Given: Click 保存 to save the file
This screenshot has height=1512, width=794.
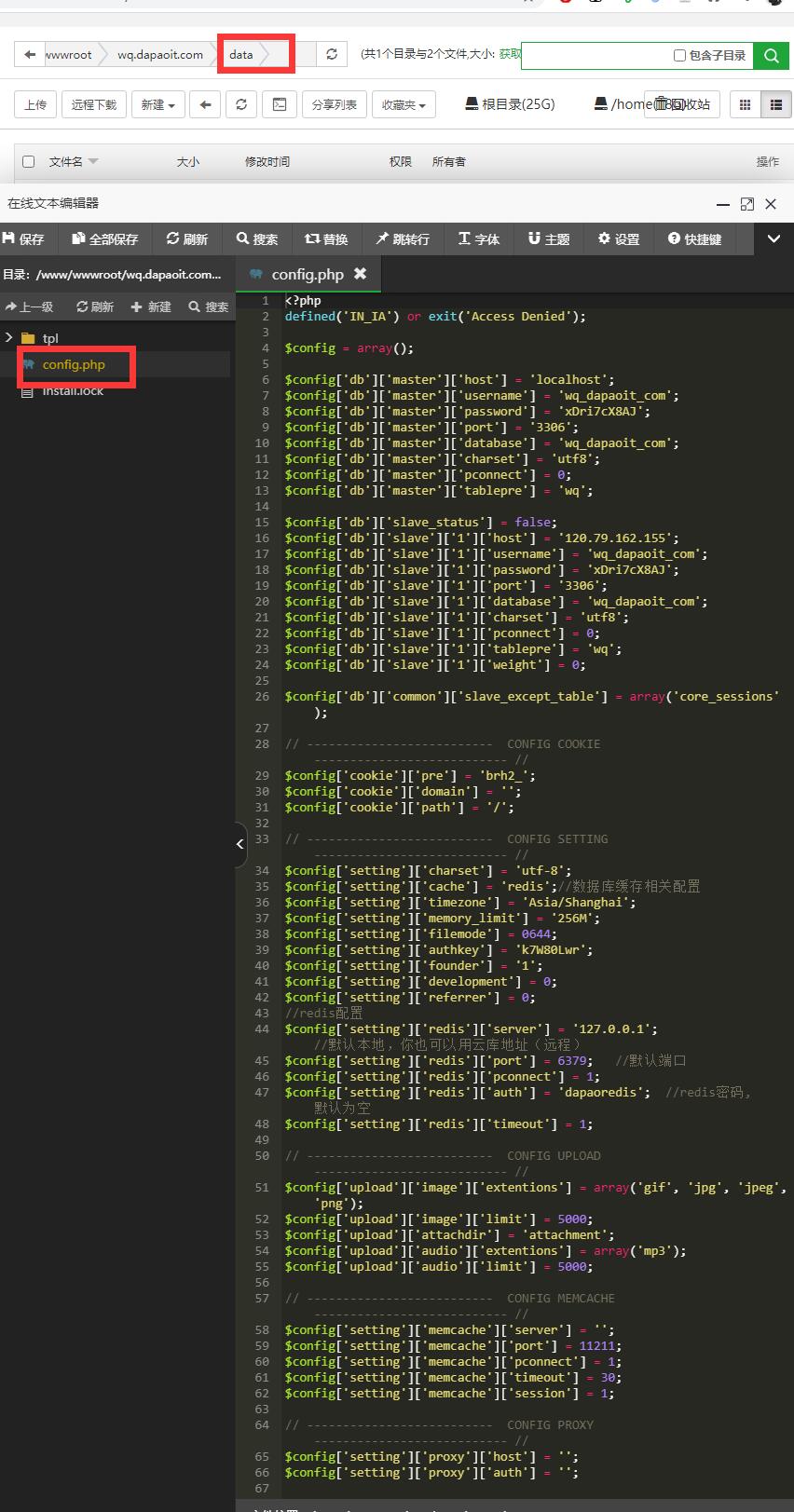Looking at the screenshot, I should pos(23,238).
